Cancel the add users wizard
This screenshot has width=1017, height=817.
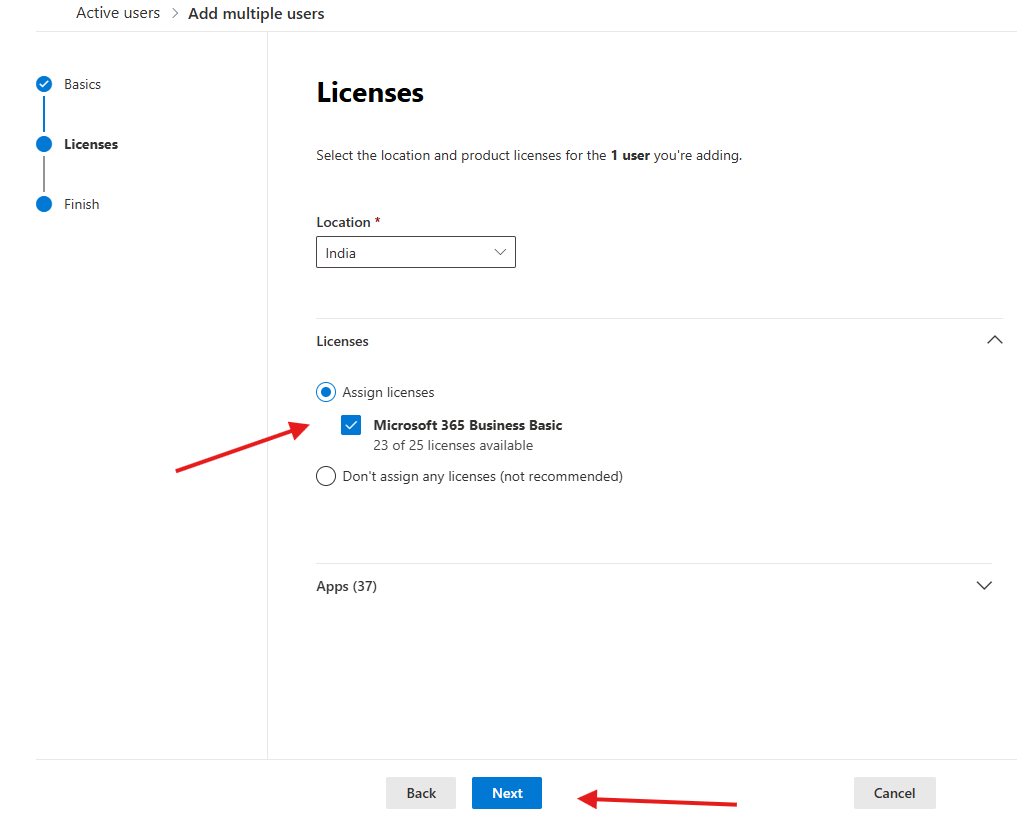tap(894, 793)
